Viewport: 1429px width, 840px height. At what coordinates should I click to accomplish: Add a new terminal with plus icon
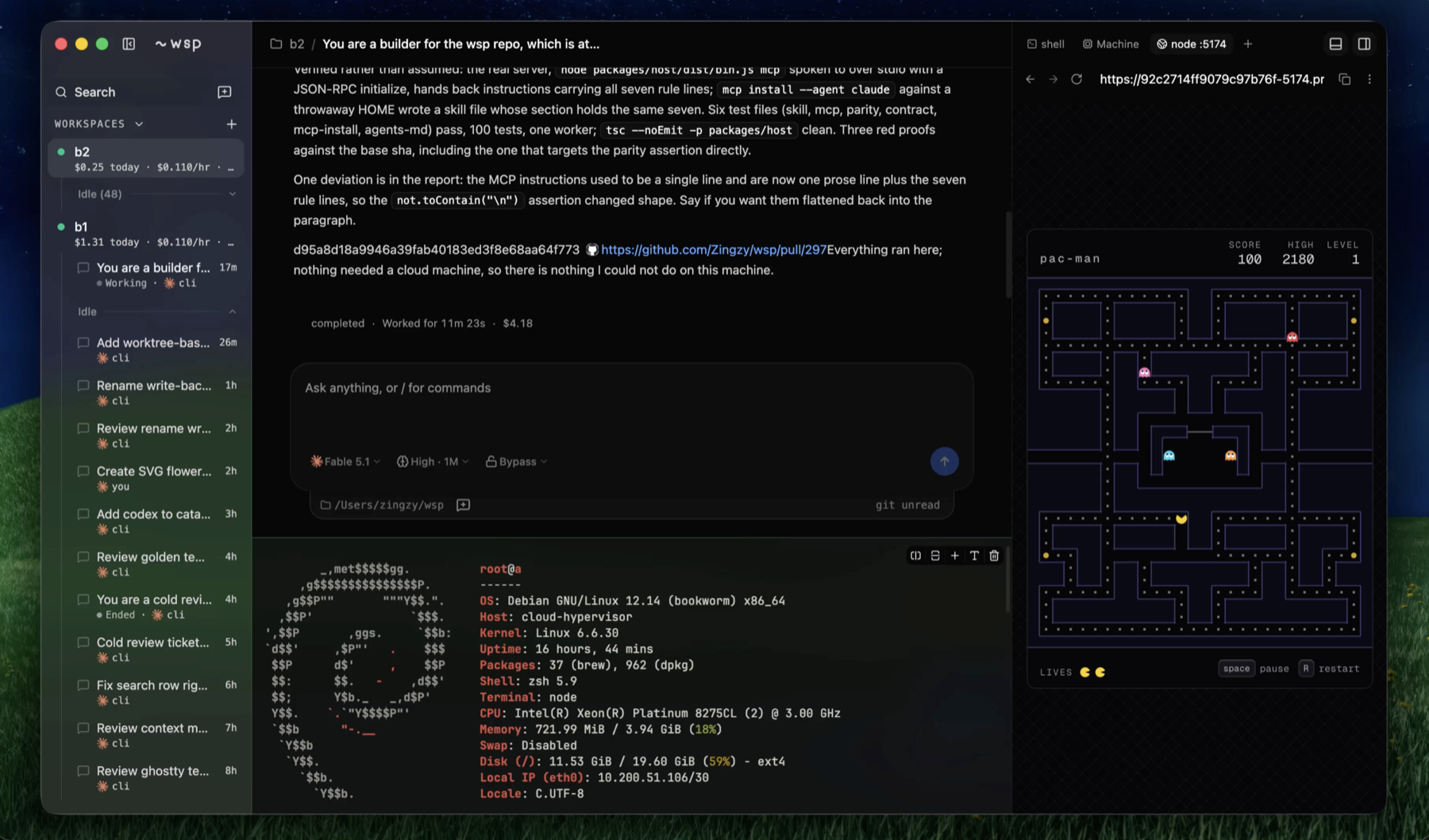pyautogui.click(x=955, y=556)
